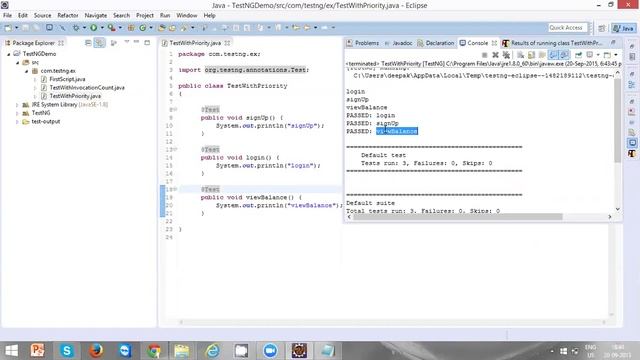This screenshot has height=360, width=640.
Task: Click the New Java Package toolbar icon
Action: pyautogui.click(x=131, y=28)
